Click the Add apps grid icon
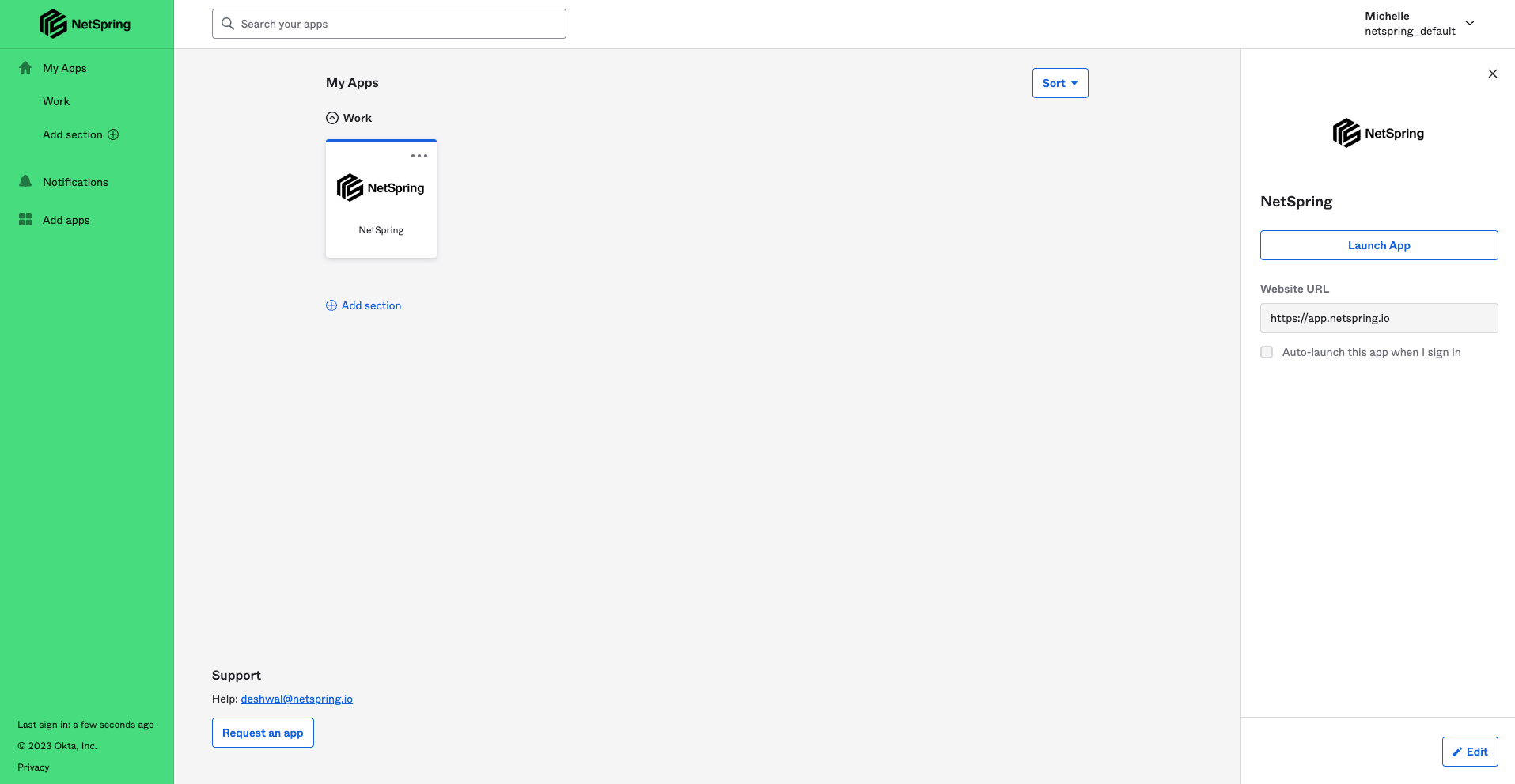This screenshot has width=1515, height=784. [x=25, y=220]
